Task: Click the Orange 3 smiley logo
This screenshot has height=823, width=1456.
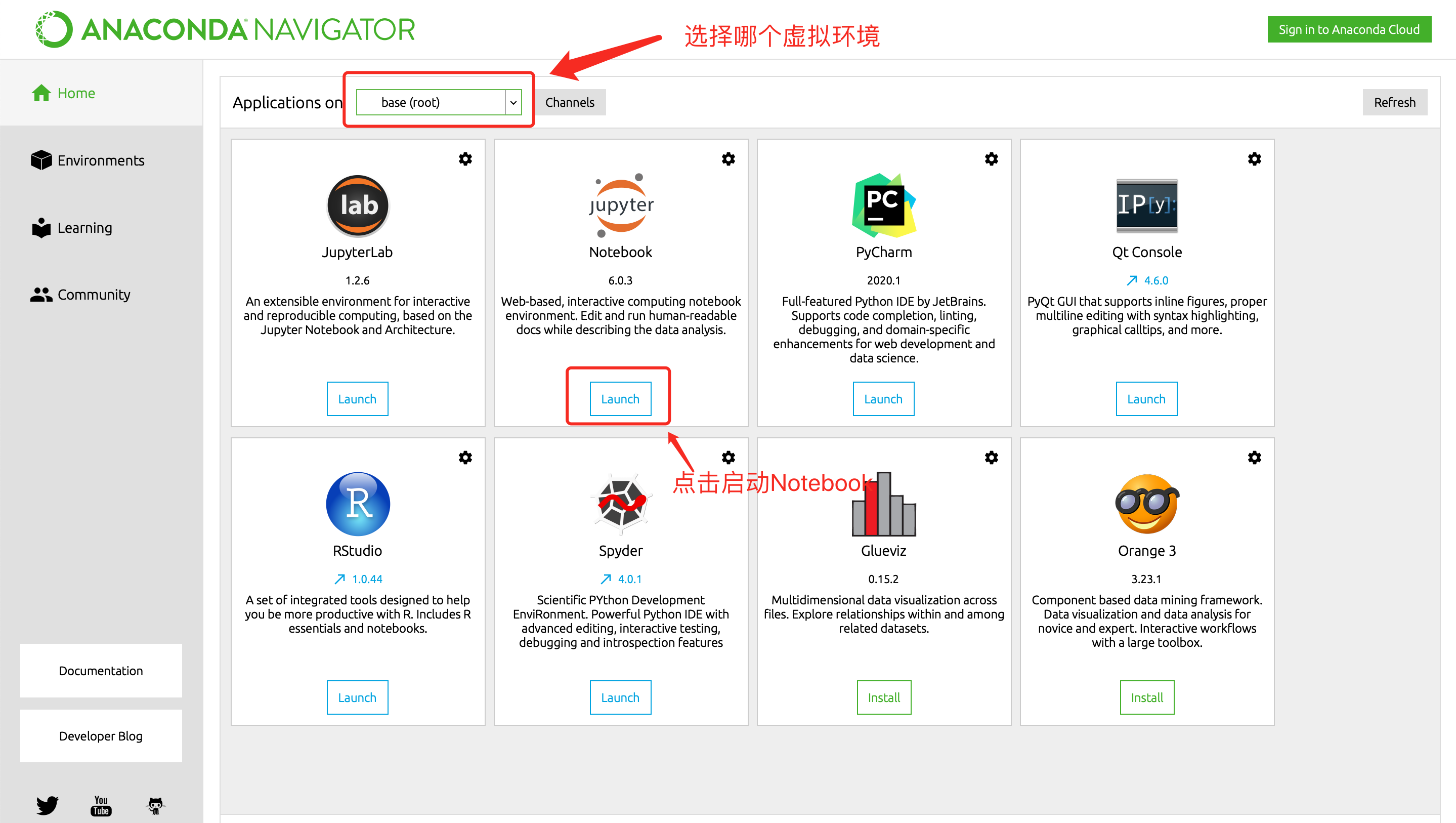Action: pos(1147,504)
